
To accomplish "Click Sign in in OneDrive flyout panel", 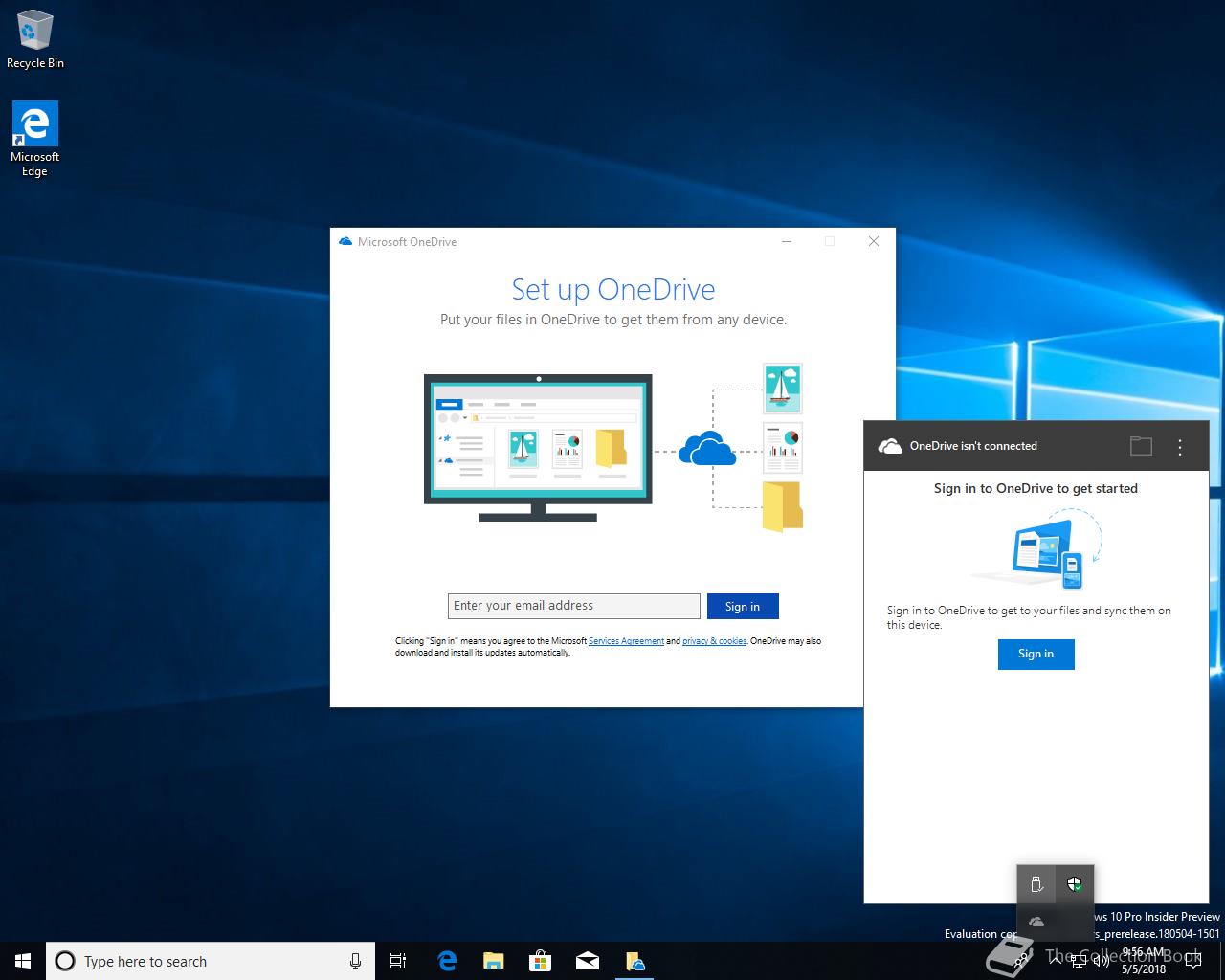I will pyautogui.click(x=1036, y=654).
